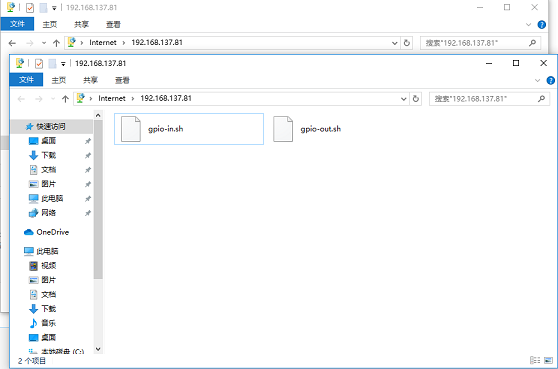This screenshot has height=369, width=558.
Task: Refresh the front window address bar
Action: pos(415,99)
